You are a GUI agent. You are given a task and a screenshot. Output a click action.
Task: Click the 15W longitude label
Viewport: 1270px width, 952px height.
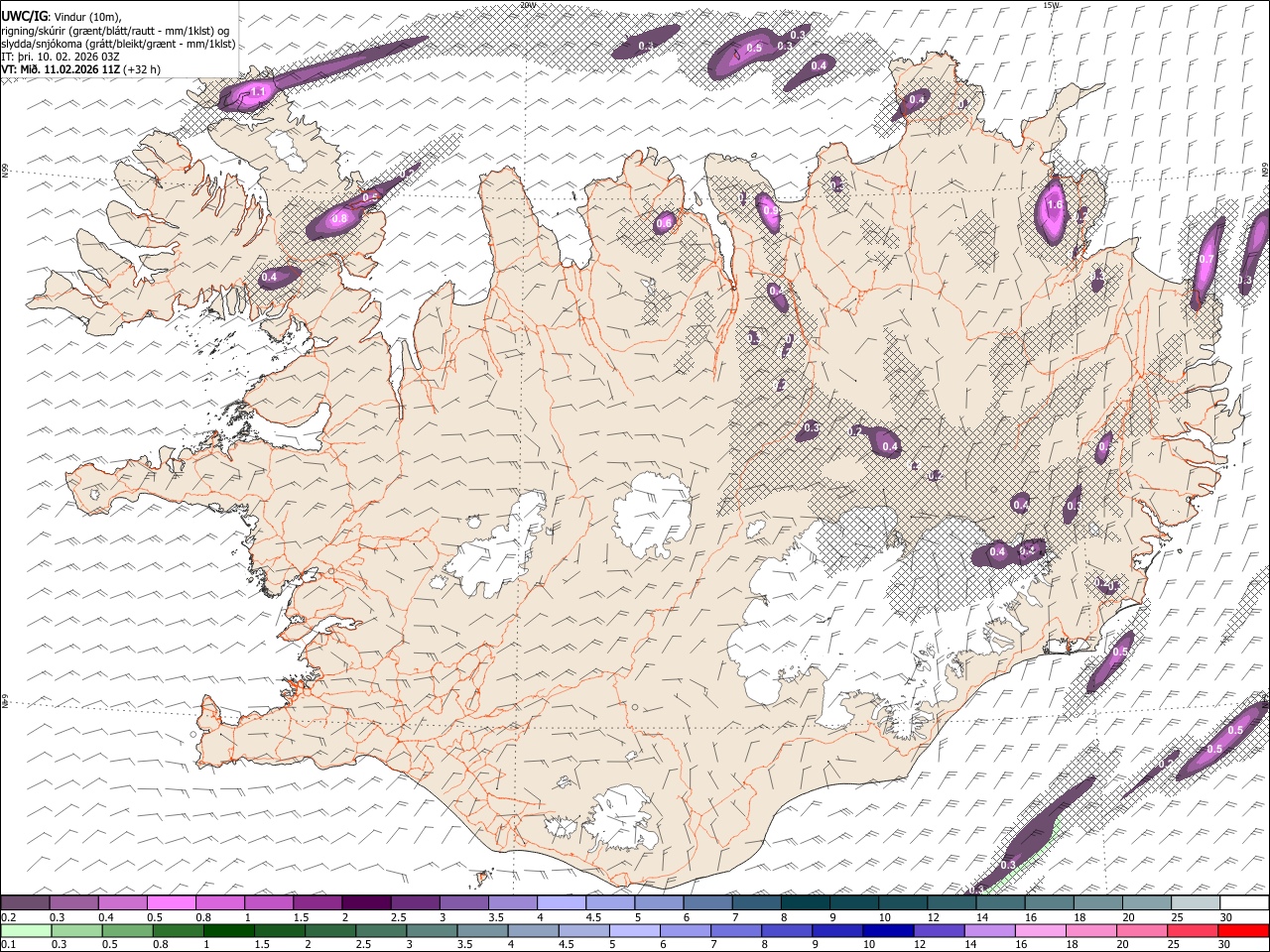coord(1052,5)
